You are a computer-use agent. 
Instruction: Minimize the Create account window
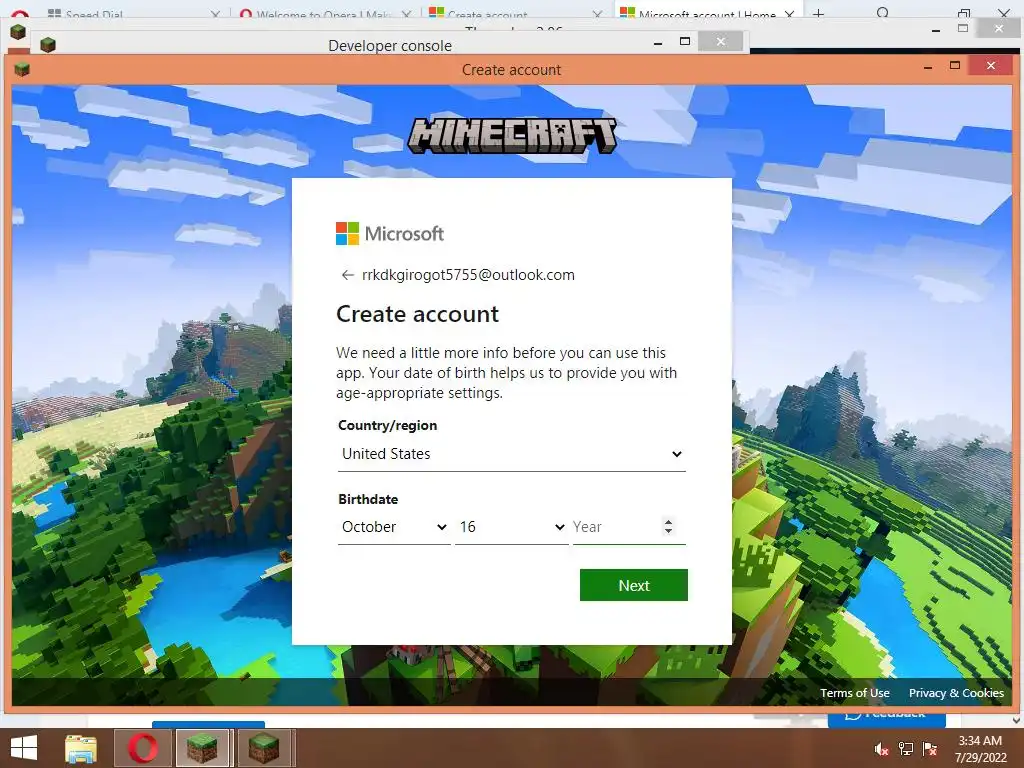(x=928, y=67)
